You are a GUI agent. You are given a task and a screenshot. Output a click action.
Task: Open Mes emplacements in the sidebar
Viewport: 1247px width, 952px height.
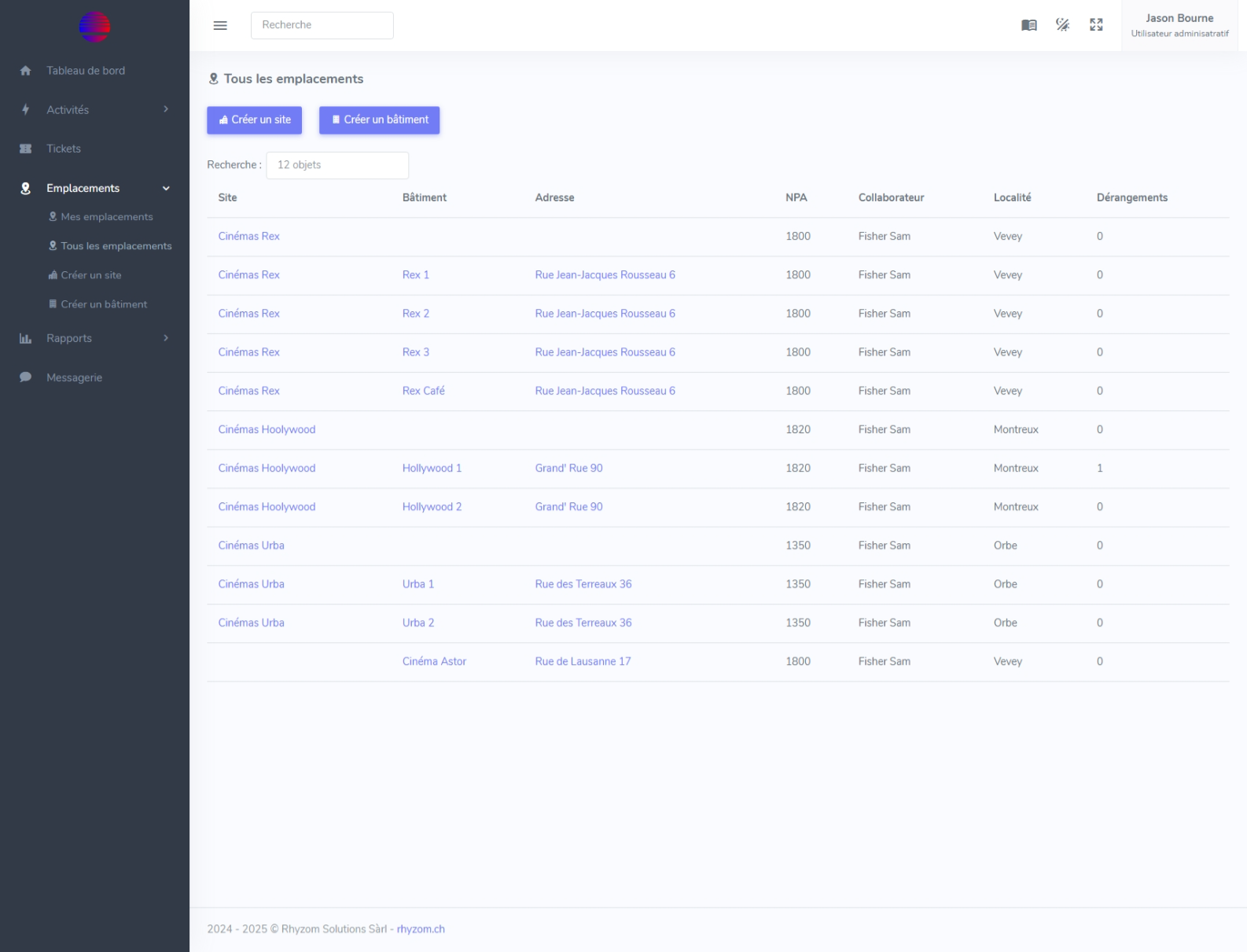pos(106,217)
